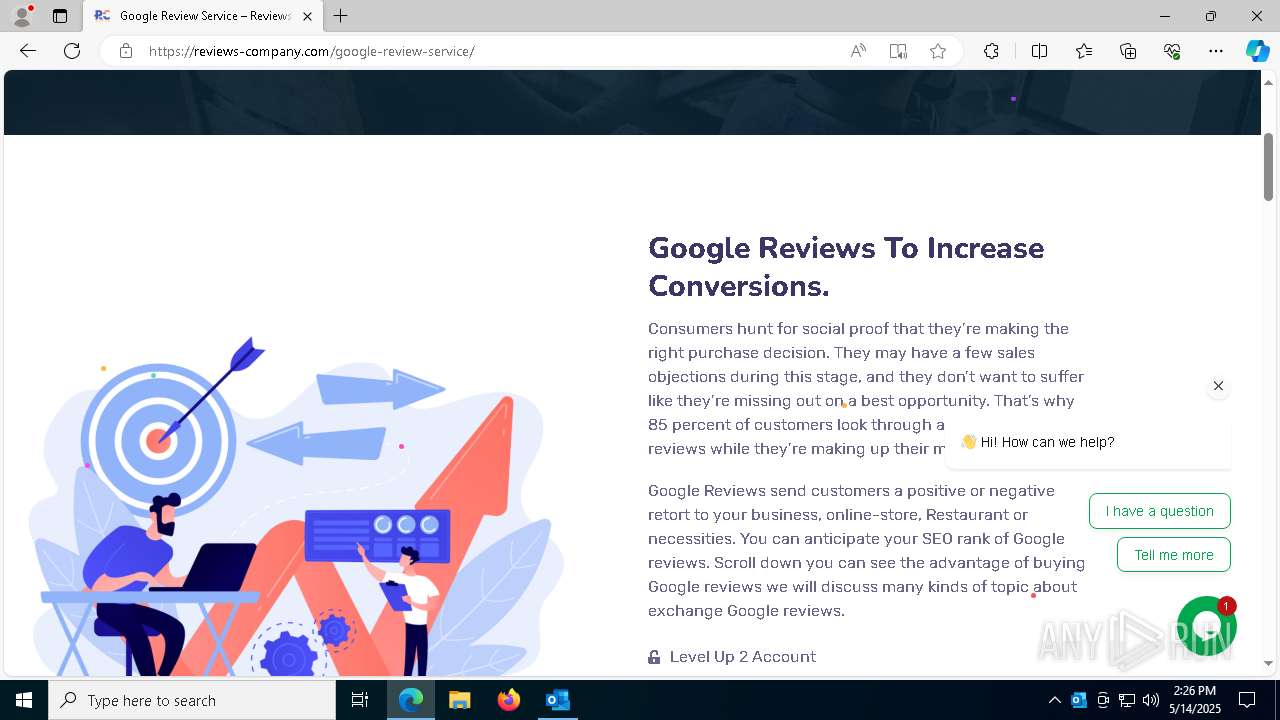Open the green chat widget bubble
Screen dimensions: 1280x720
[1207, 626]
